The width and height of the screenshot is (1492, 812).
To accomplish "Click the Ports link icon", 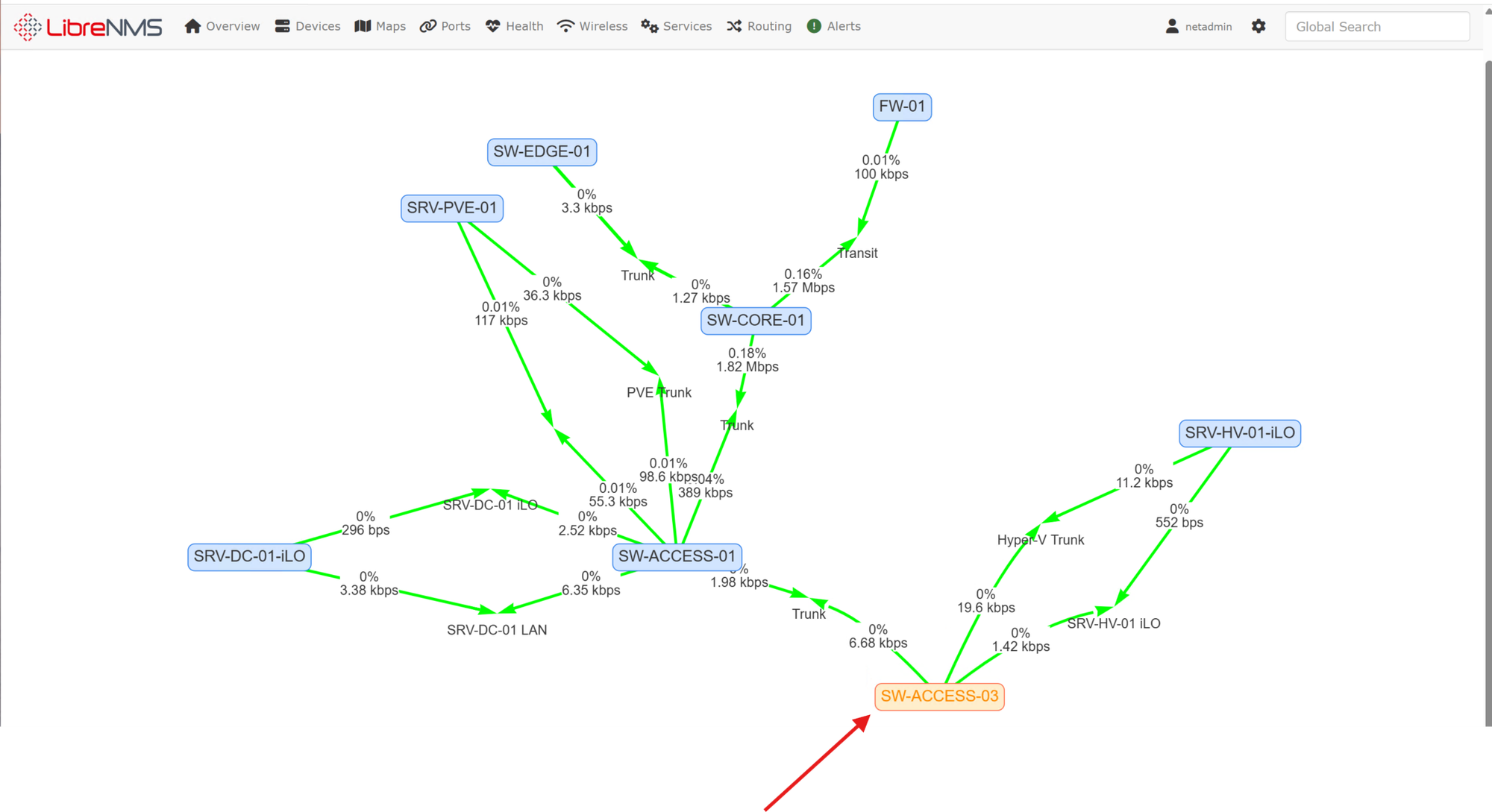I will (427, 26).
